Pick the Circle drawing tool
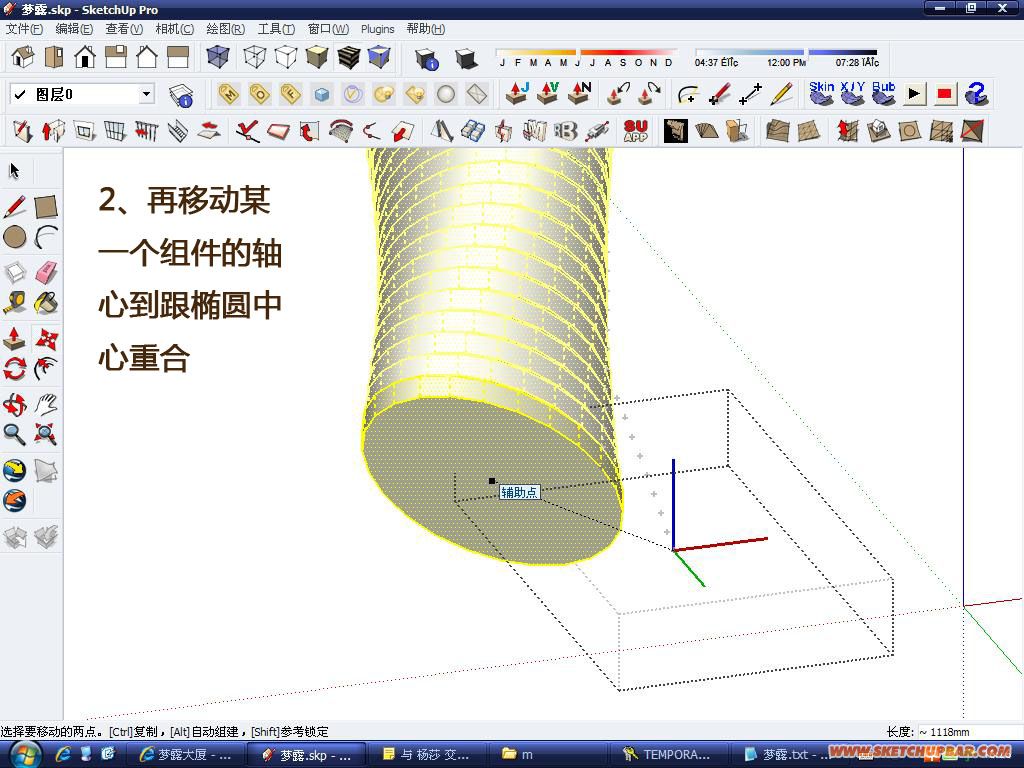This screenshot has width=1024, height=768. point(15,237)
